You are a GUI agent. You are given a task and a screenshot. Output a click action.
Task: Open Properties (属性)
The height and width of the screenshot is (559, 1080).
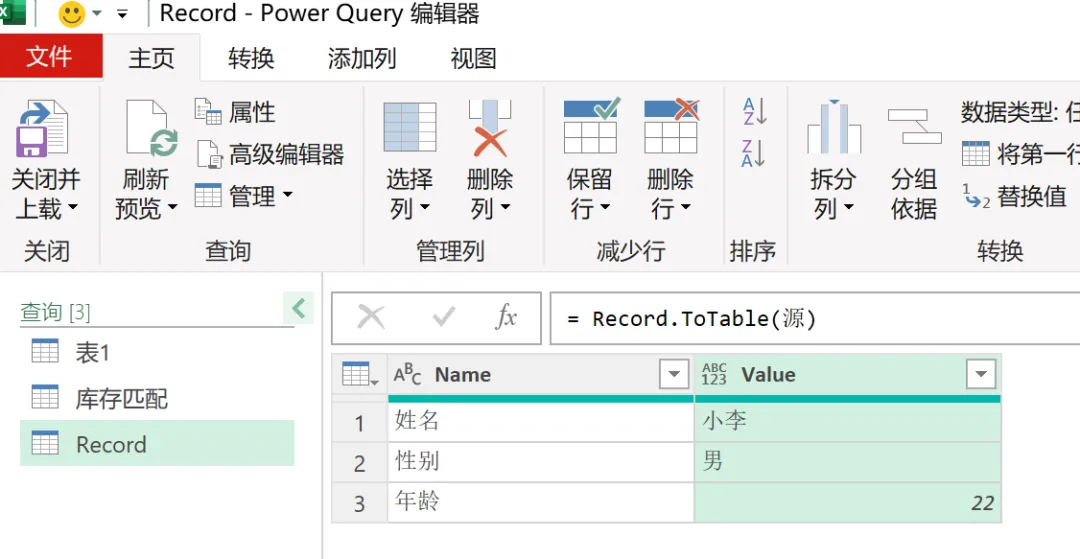tap(235, 112)
